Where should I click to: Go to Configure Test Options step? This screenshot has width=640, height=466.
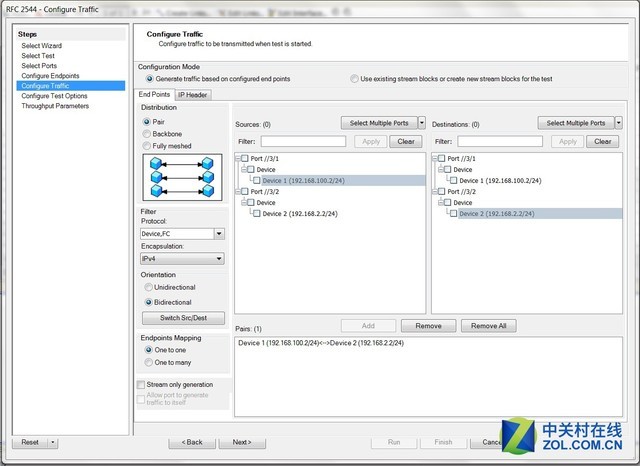pos(54,96)
